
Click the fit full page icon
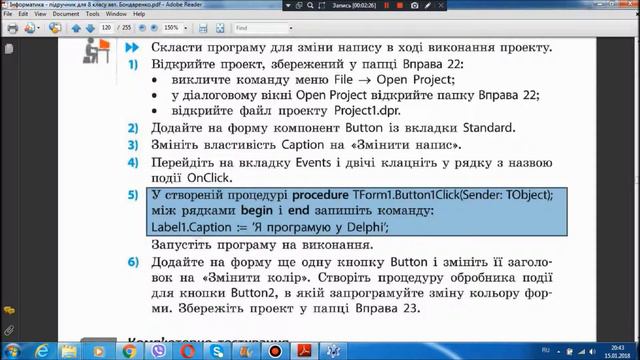(x=220, y=28)
